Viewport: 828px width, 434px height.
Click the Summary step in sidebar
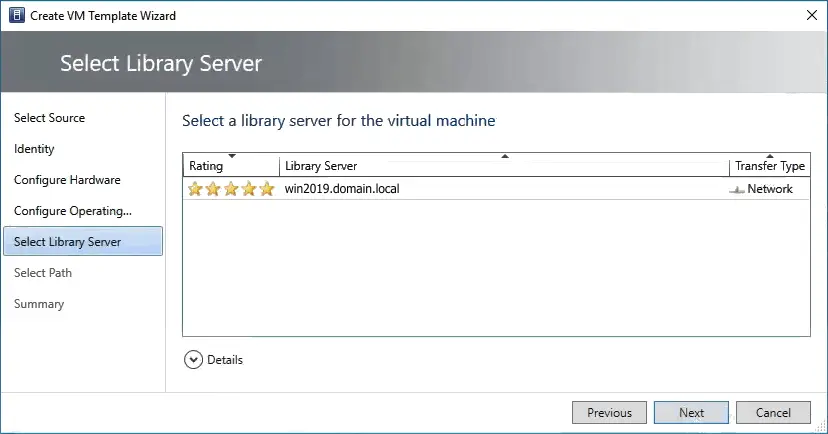[39, 304]
